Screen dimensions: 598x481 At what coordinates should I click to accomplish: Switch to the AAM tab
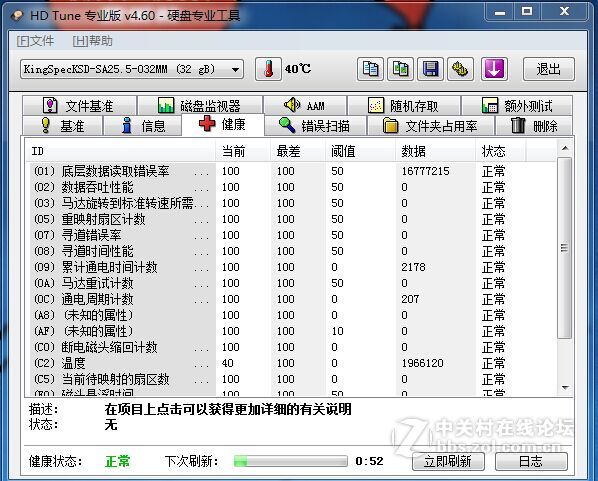click(x=305, y=106)
